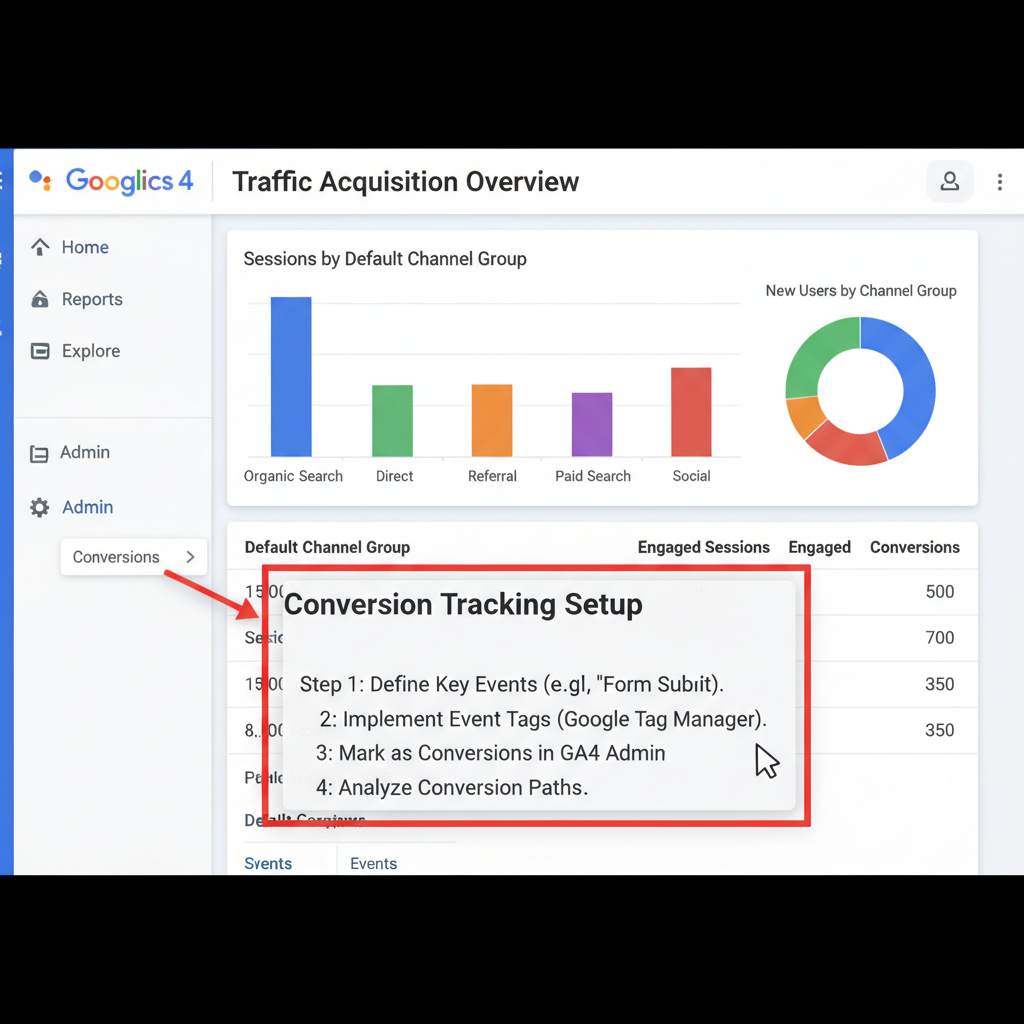Click the upper Admin folder icon

tap(39, 453)
